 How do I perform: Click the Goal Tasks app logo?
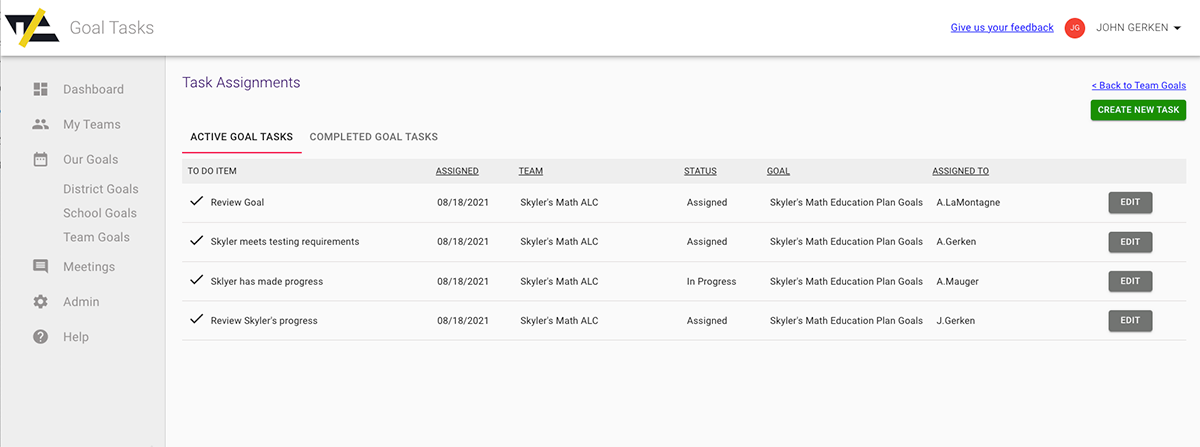(31, 28)
